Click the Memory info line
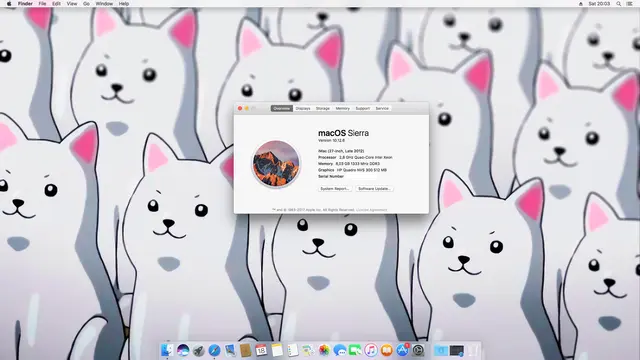The height and width of the screenshot is (360, 640). coord(349,164)
